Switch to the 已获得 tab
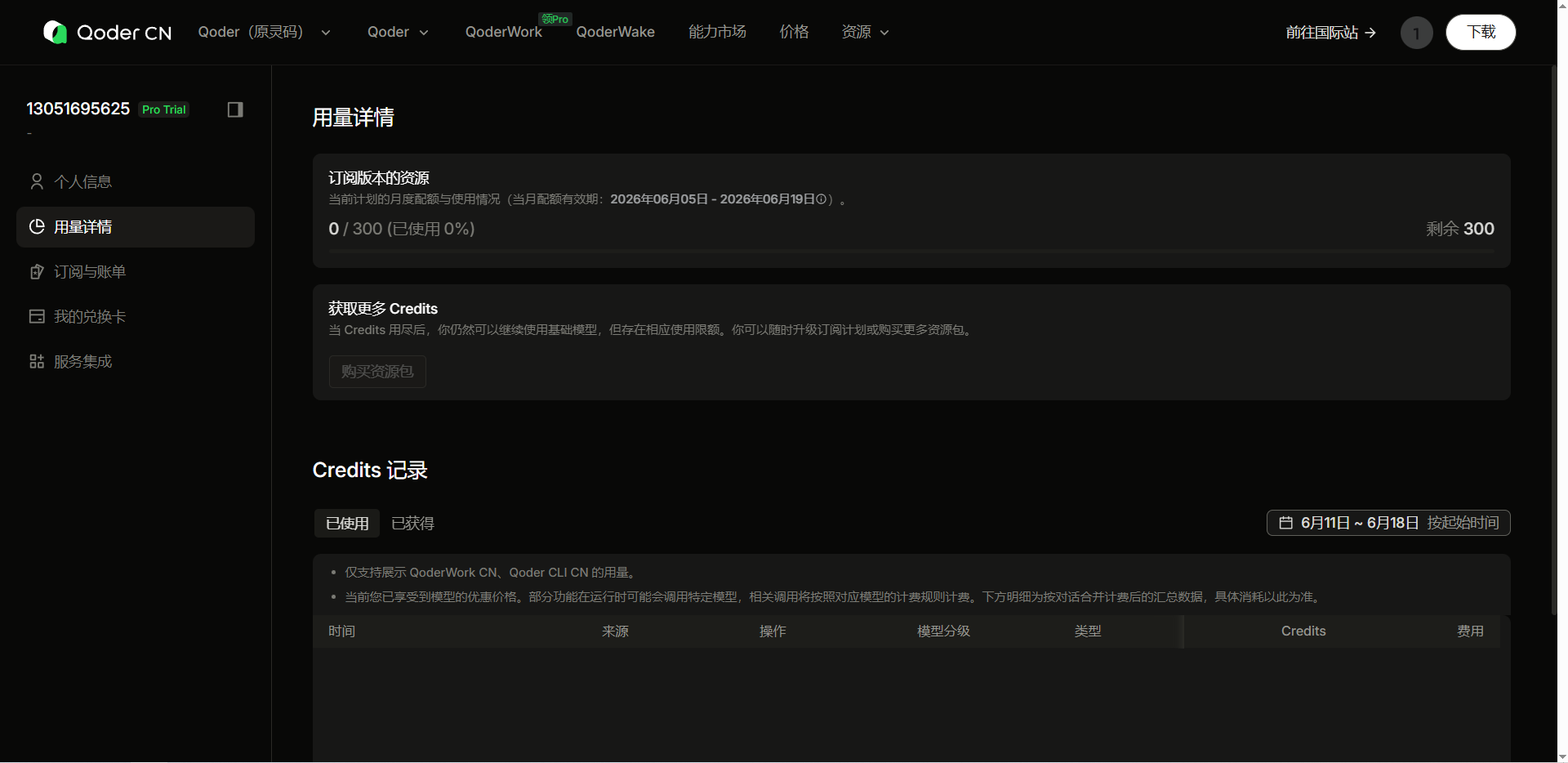1568x763 pixels. tap(412, 524)
